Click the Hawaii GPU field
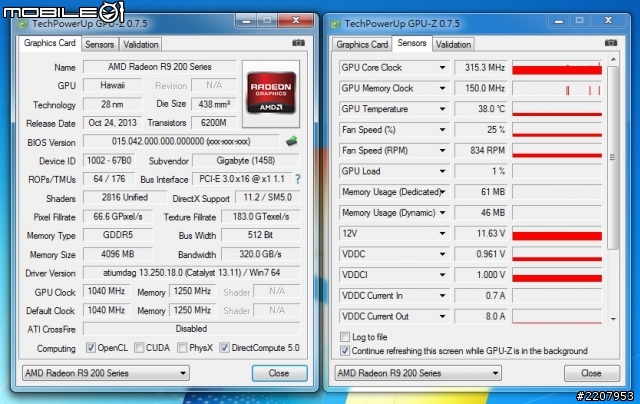640x404 pixels. [113, 85]
